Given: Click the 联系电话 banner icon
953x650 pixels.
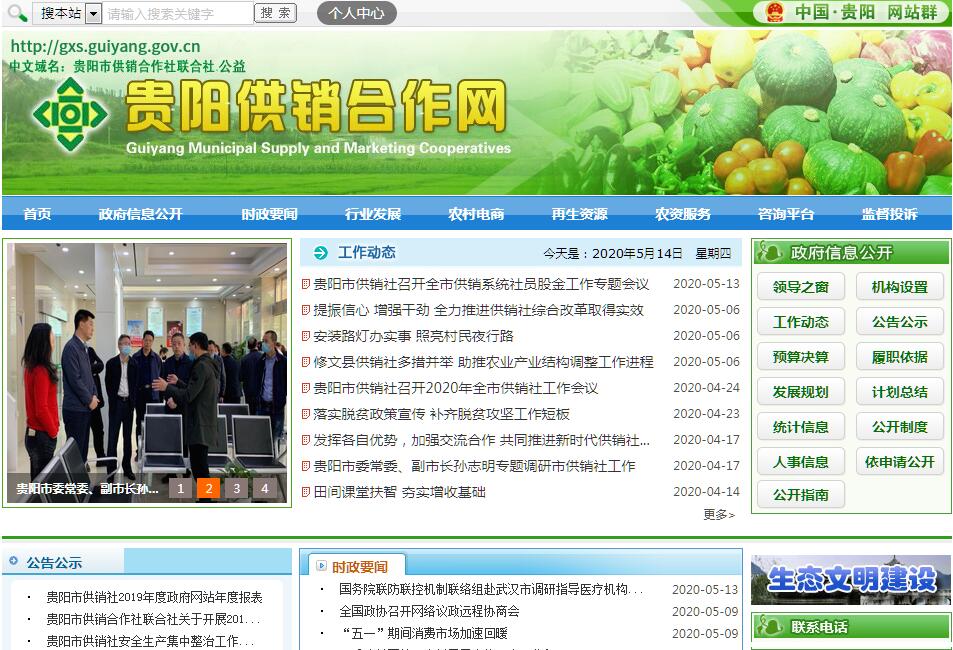Looking at the screenshot, I should 770,627.
